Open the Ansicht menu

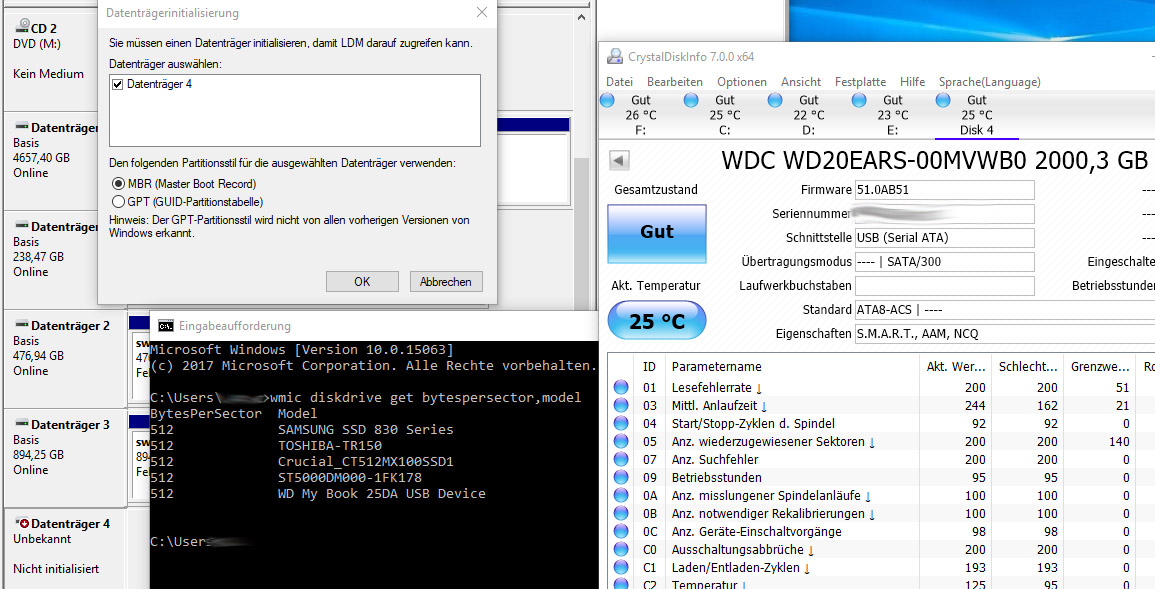(x=801, y=82)
